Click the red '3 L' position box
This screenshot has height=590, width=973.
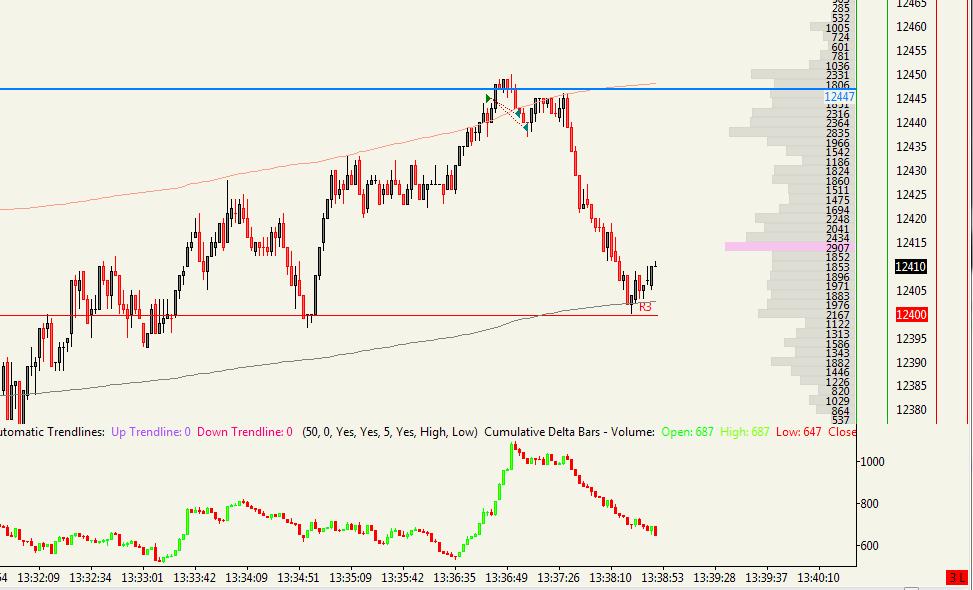coord(959,578)
